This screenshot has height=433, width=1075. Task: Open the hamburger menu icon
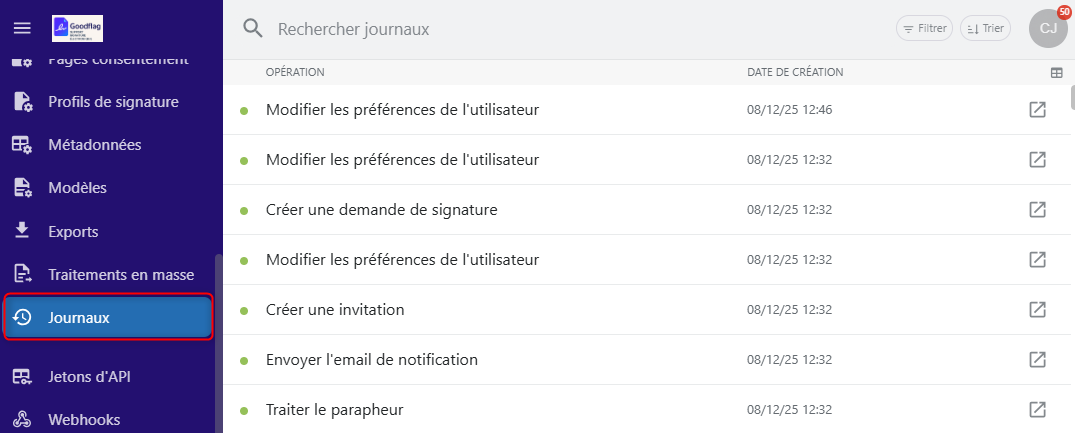[23, 28]
